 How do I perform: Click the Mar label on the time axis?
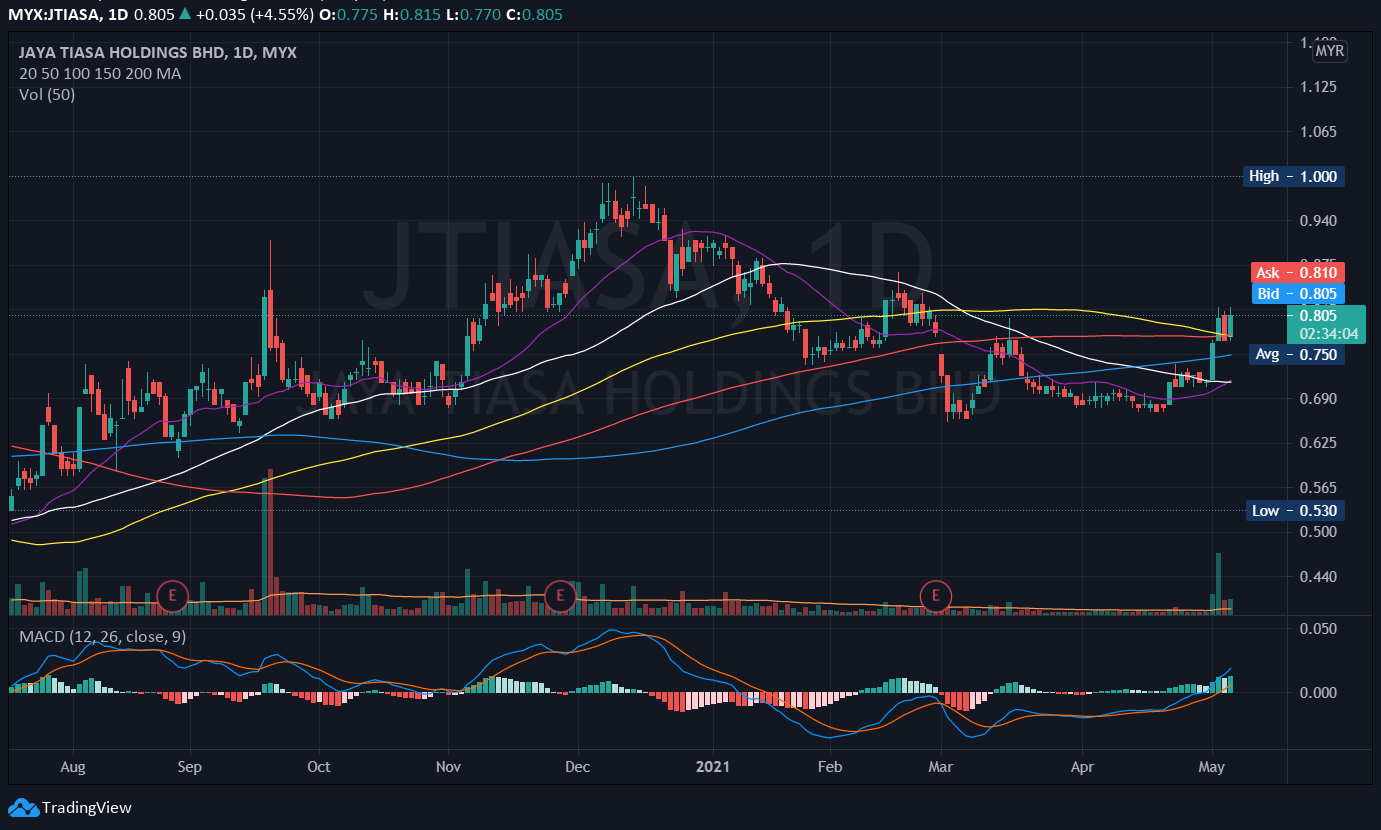coord(941,767)
